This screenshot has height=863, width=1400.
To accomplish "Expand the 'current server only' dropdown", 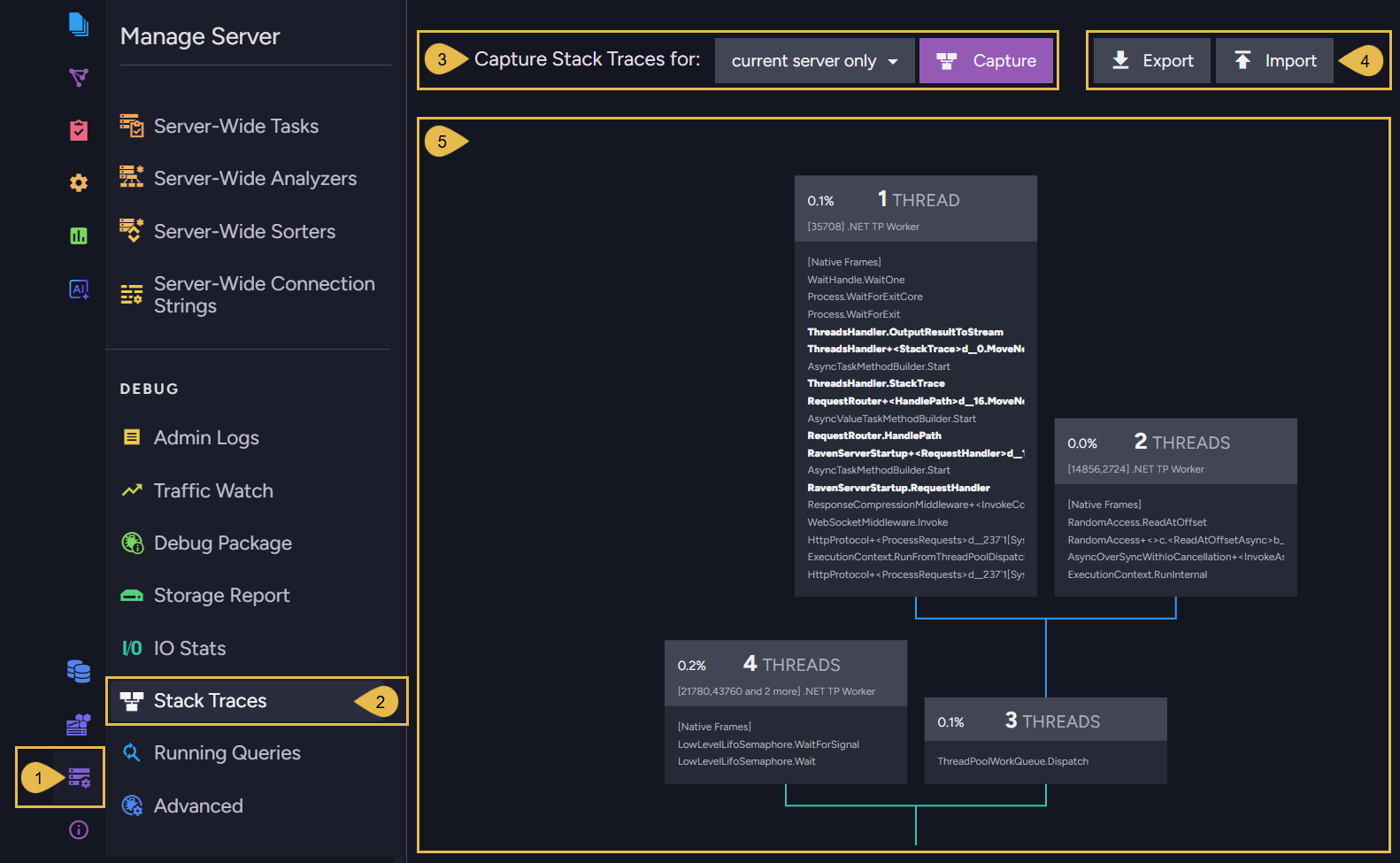I will click(815, 61).
